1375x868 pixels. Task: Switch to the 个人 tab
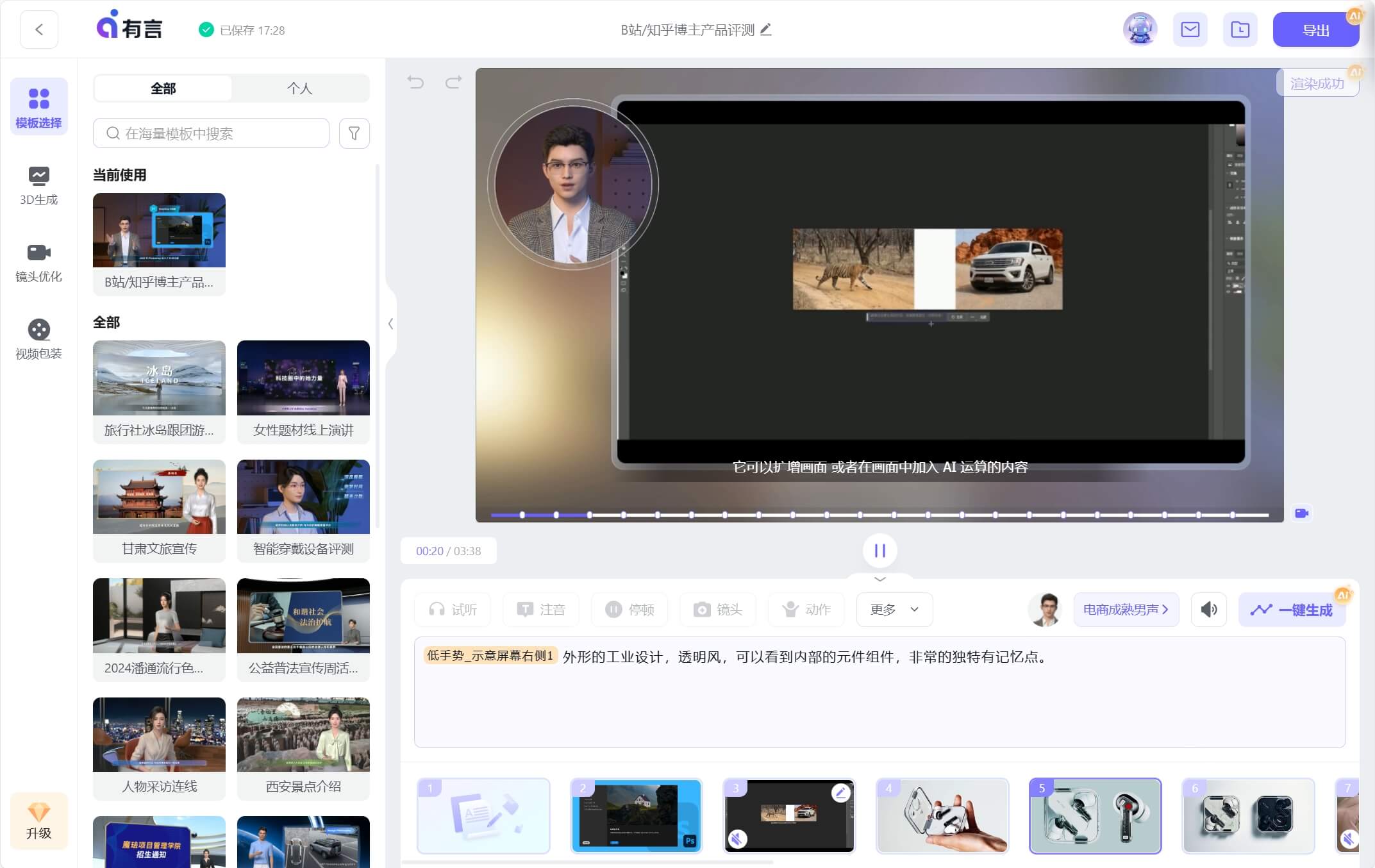click(299, 88)
